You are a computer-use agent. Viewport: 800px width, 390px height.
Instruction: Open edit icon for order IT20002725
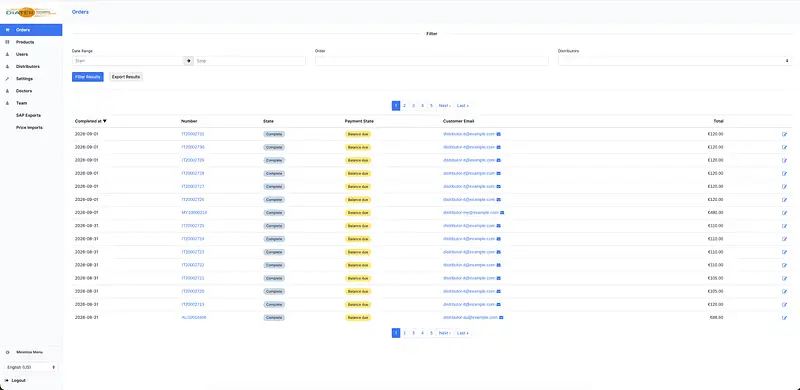point(784,226)
